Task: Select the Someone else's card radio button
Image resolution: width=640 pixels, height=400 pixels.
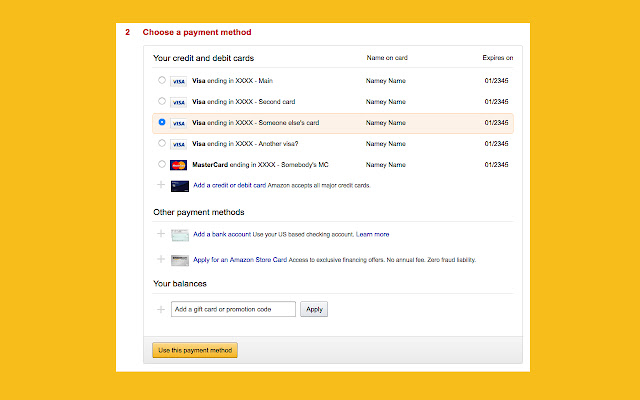Action: pyautogui.click(x=162, y=122)
